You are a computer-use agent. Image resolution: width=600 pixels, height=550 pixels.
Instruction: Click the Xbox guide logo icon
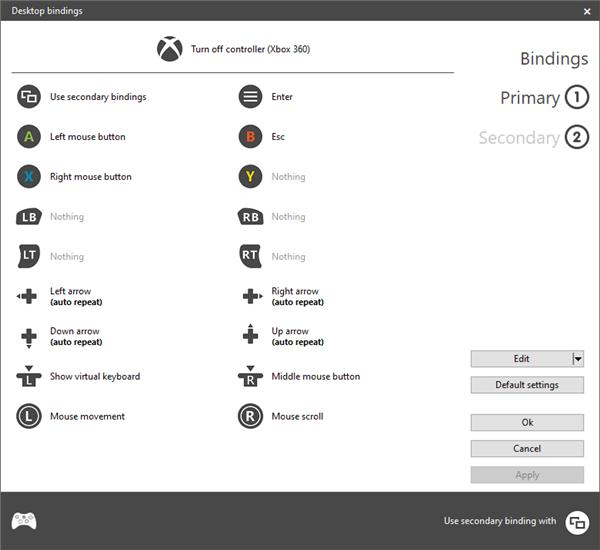click(170, 49)
